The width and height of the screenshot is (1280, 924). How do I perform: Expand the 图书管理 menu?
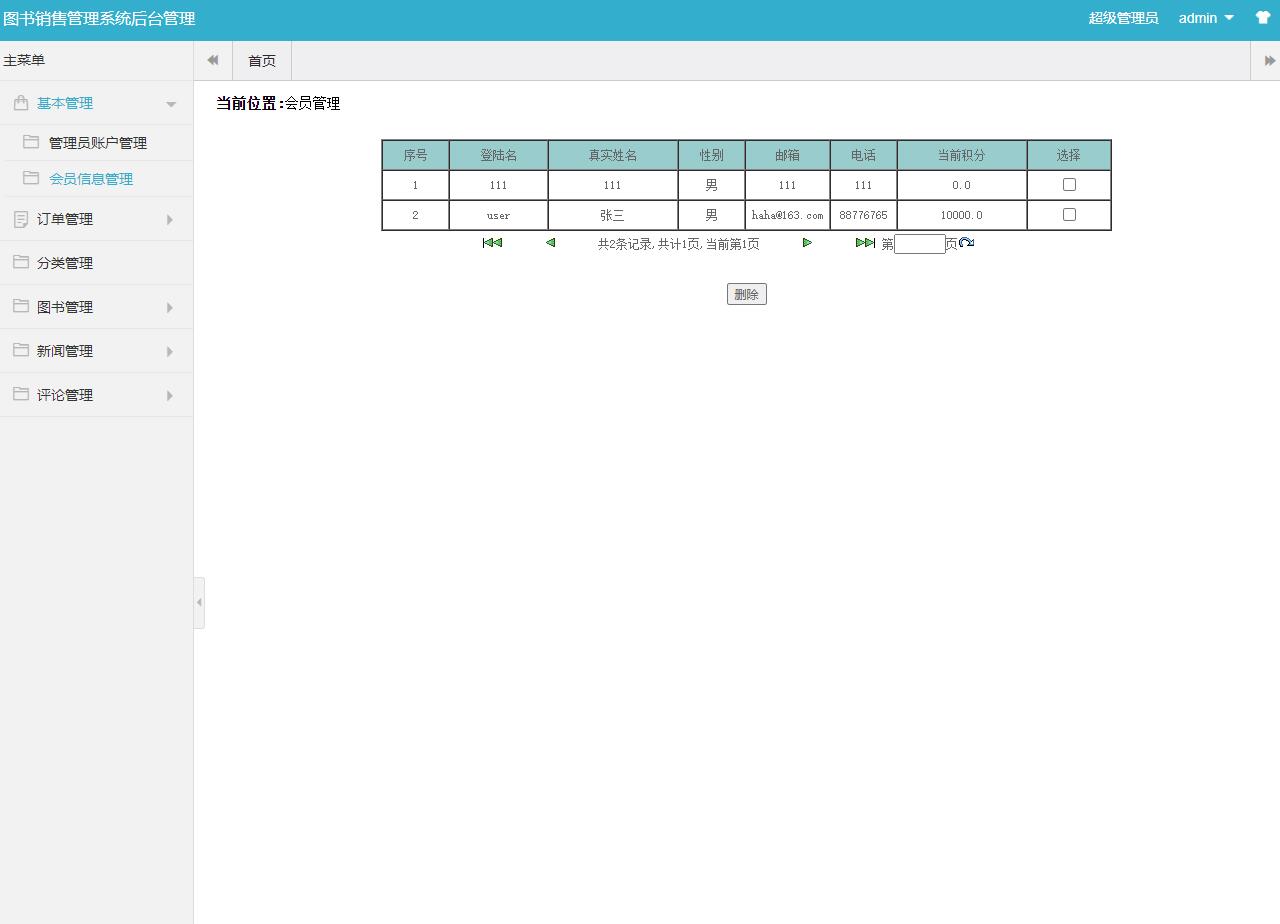pyautogui.click(x=64, y=306)
